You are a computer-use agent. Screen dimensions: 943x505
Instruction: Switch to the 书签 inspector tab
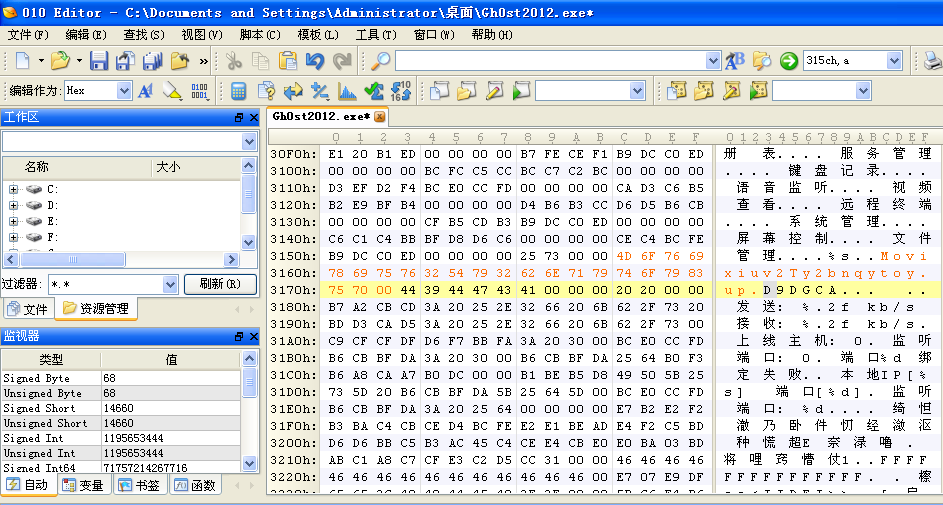click(x=140, y=485)
